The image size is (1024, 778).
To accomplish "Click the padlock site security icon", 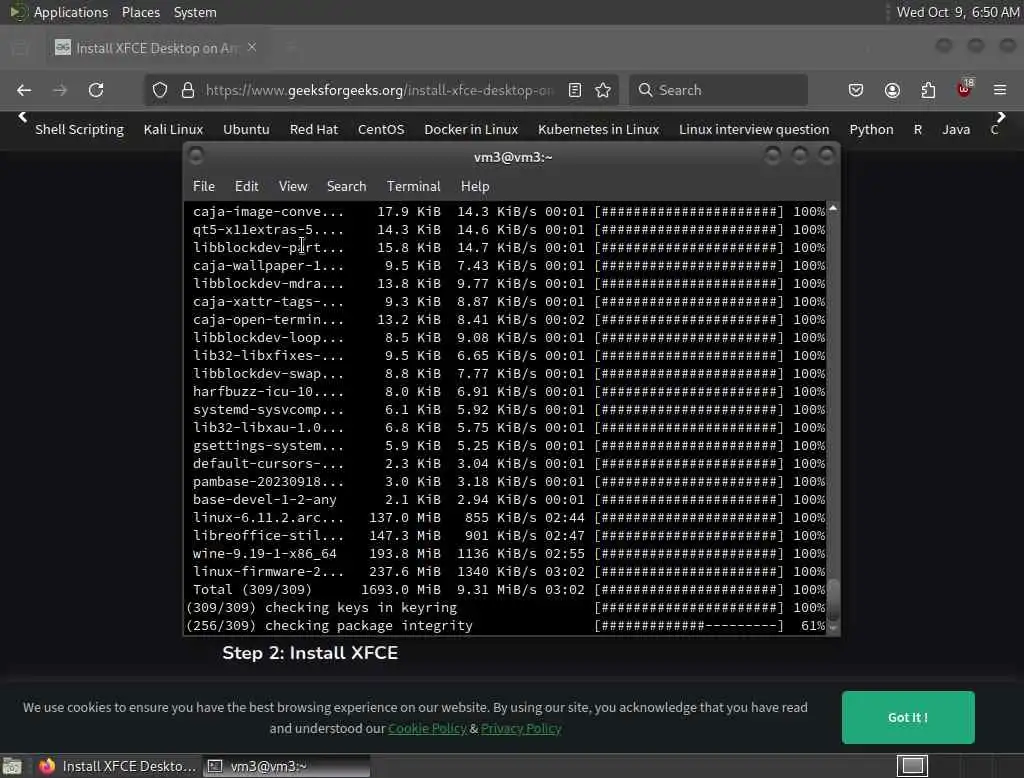I will (188, 90).
